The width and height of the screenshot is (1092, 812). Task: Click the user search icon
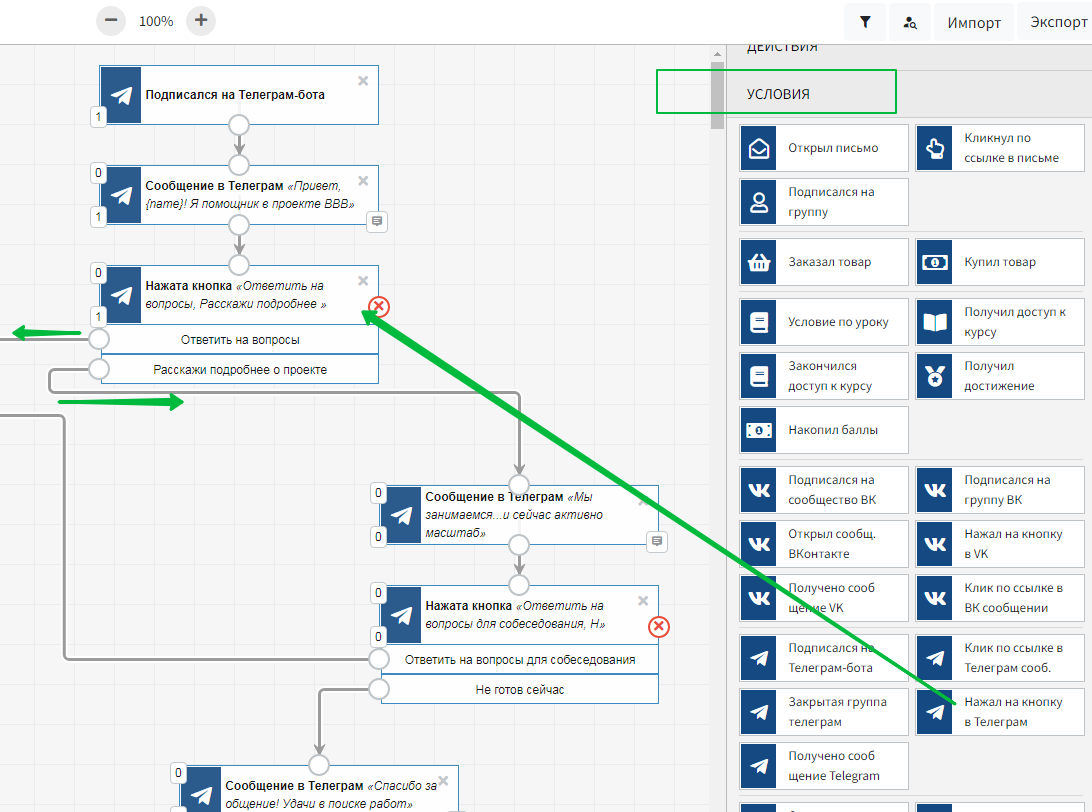click(x=910, y=22)
